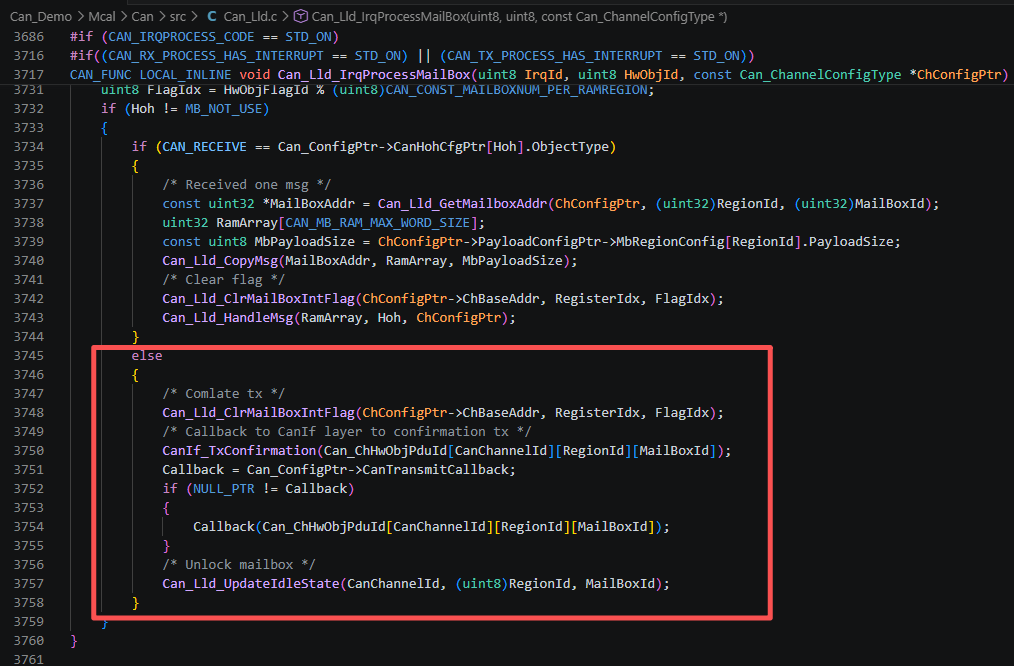
Task: Click the C file icon in breadcrumb
Action: coord(212,17)
